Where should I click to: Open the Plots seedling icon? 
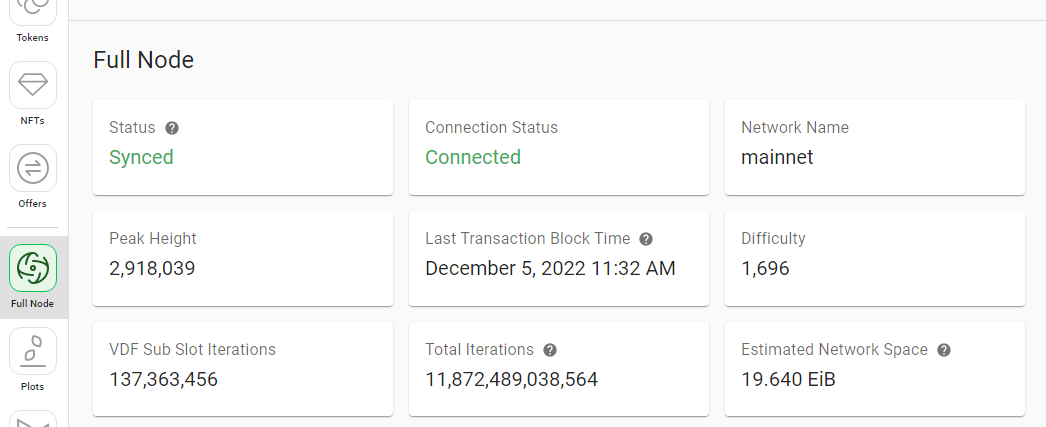tap(33, 351)
